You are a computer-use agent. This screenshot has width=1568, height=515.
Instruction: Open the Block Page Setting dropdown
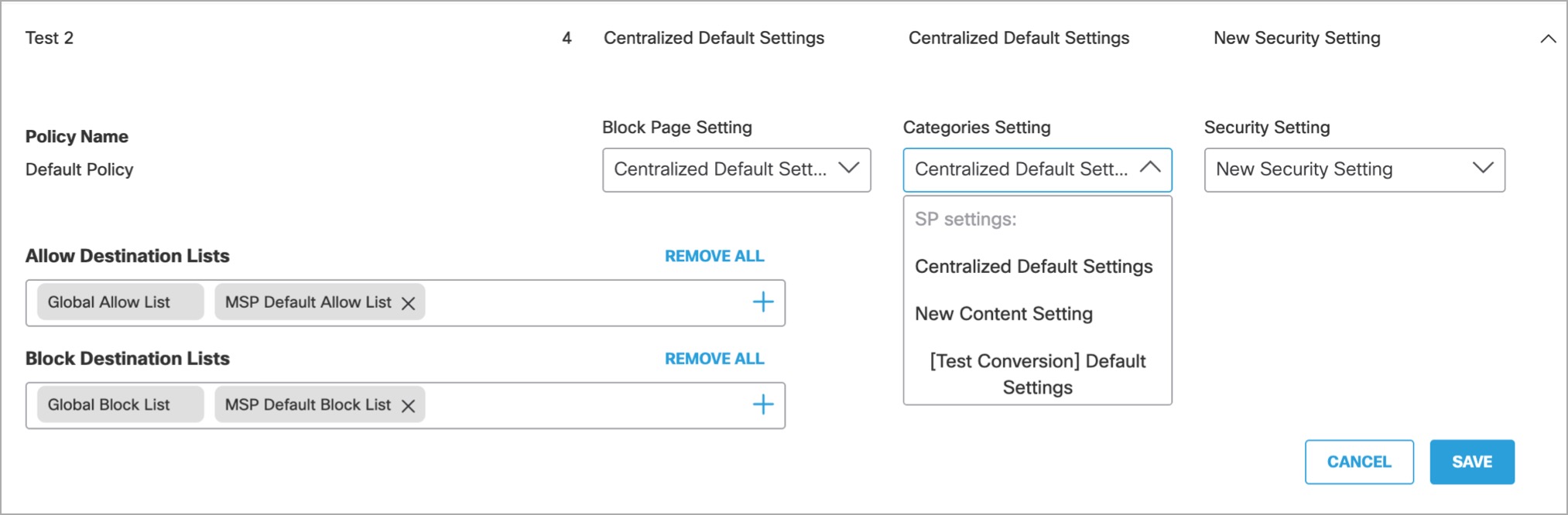736,169
